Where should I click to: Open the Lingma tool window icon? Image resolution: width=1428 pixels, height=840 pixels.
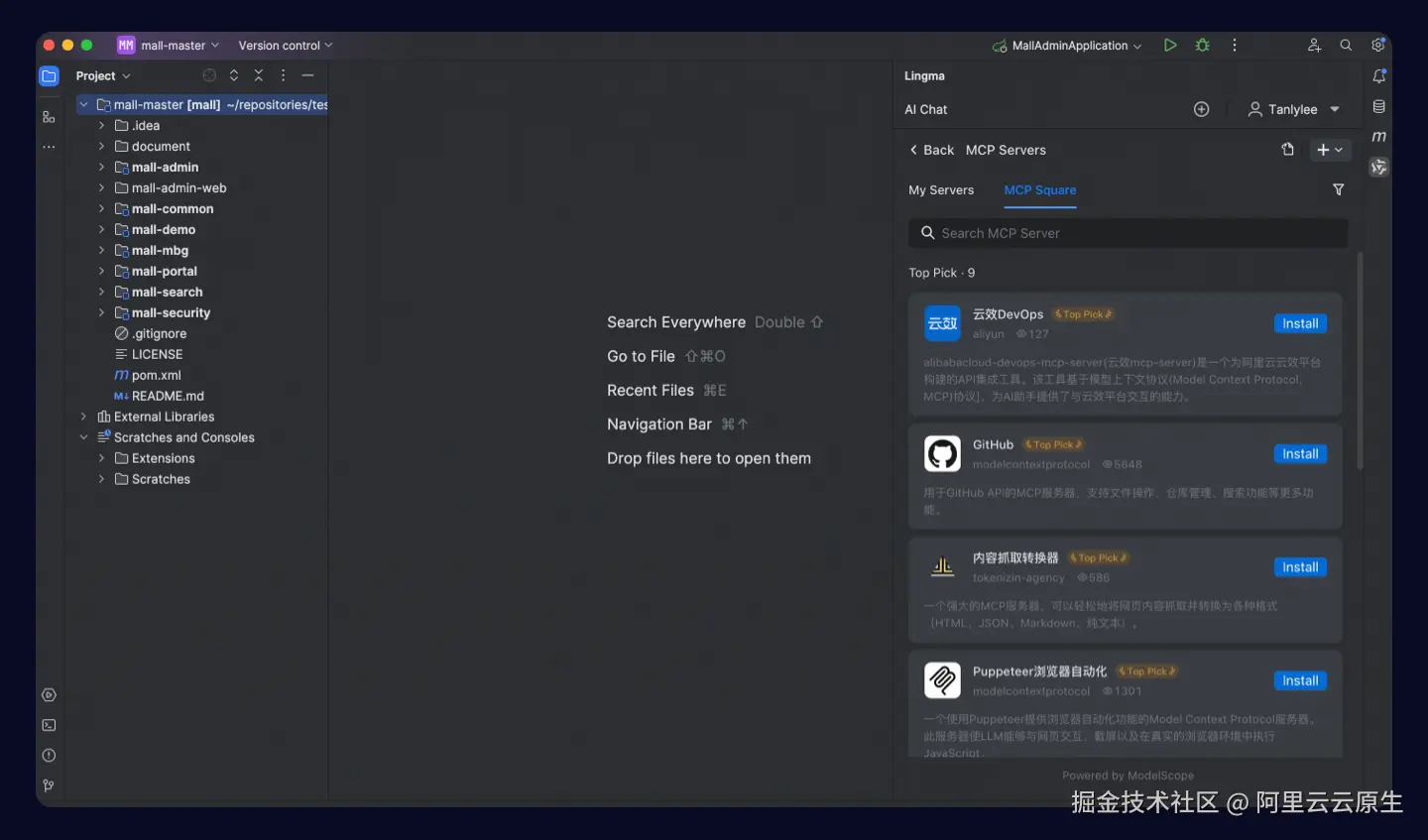(1379, 168)
